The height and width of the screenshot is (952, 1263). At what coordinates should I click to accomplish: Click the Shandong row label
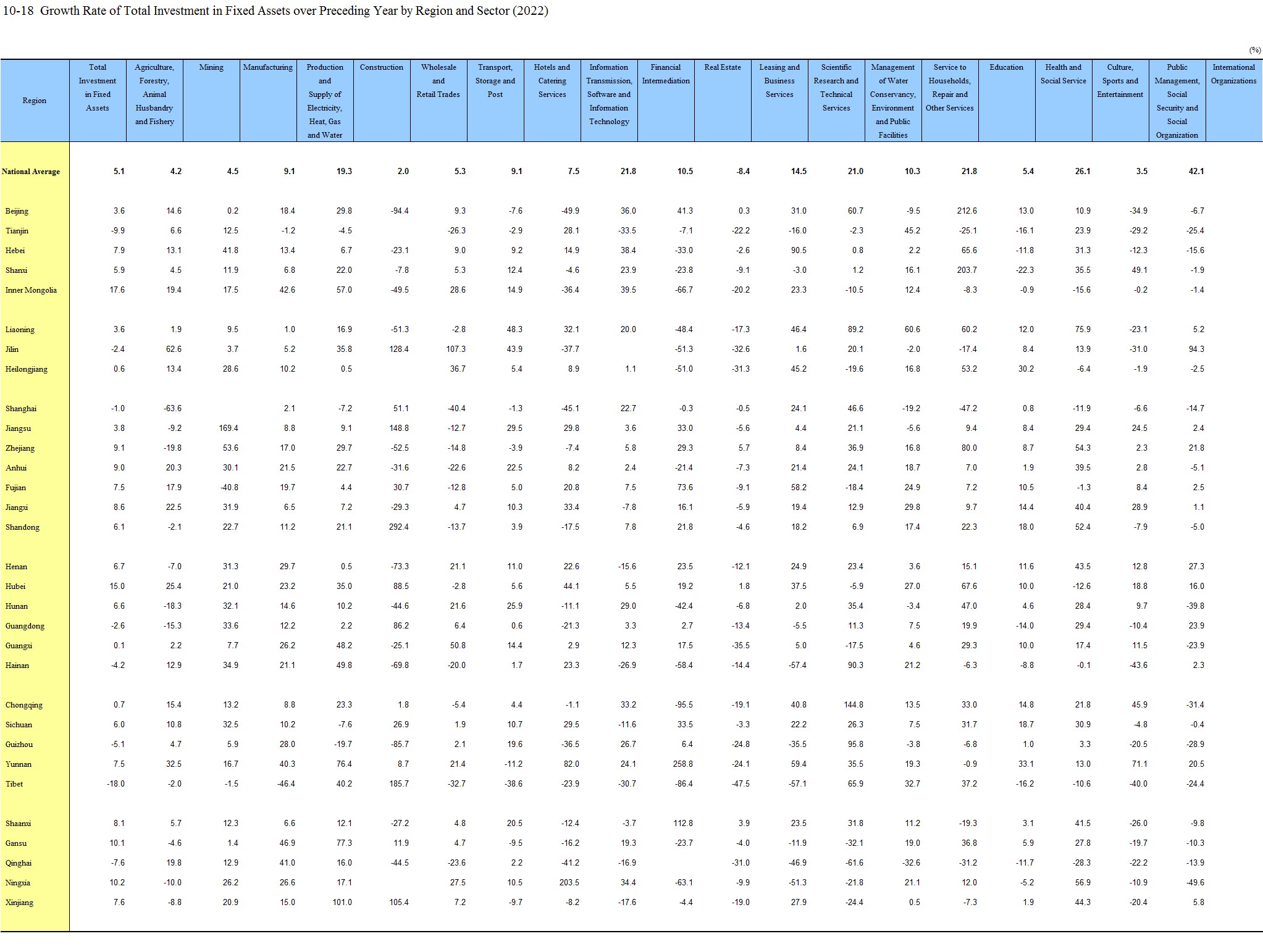(22, 527)
